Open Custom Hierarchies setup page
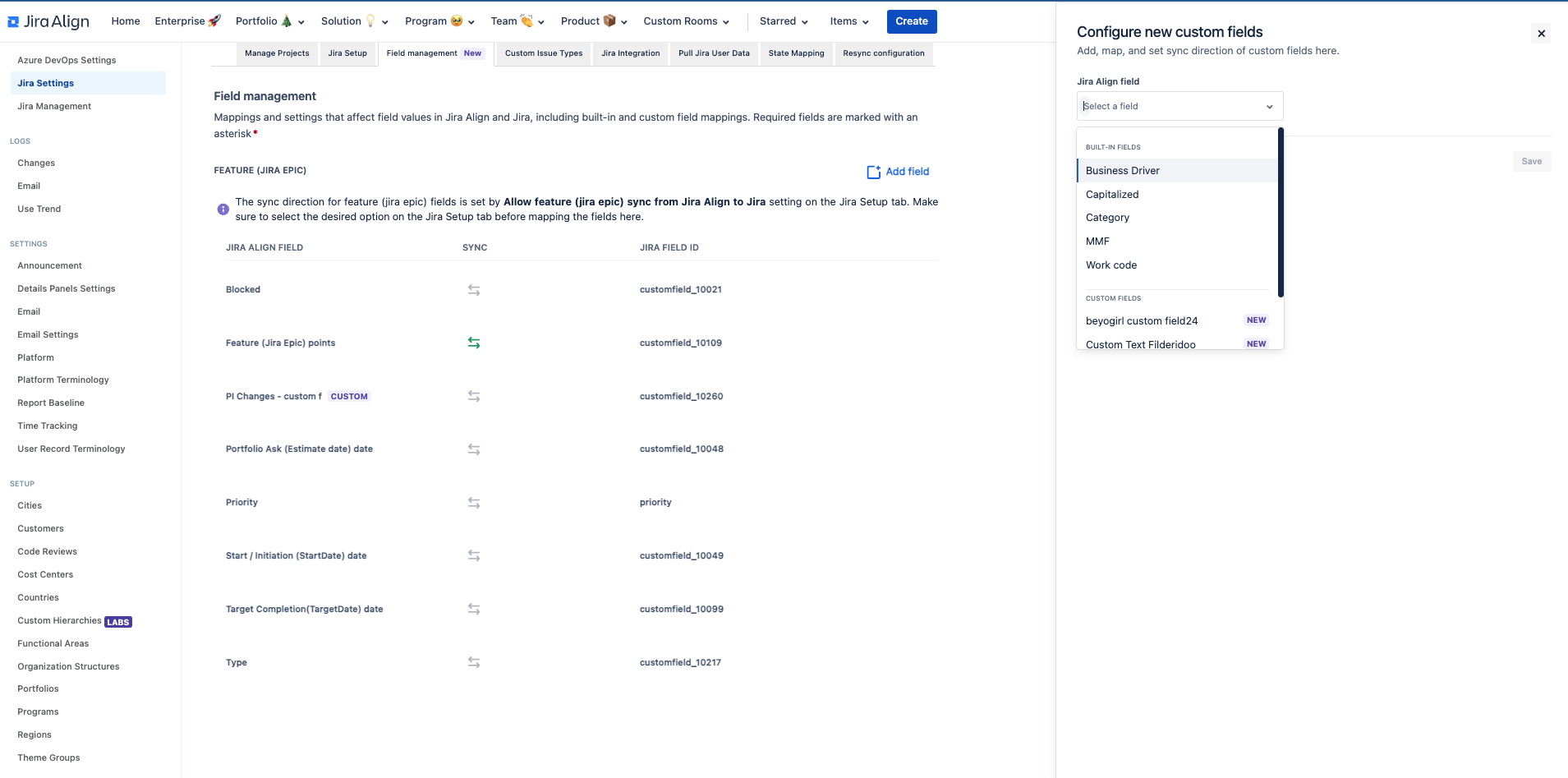 [x=60, y=620]
